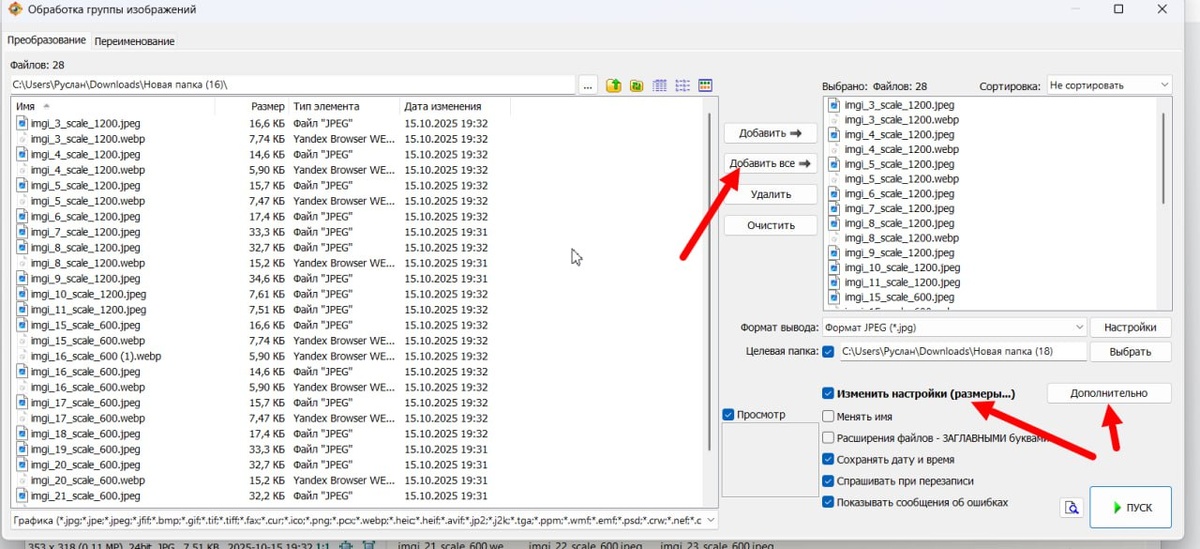Uncheck the Просмотр preview checkbox

coord(728,415)
